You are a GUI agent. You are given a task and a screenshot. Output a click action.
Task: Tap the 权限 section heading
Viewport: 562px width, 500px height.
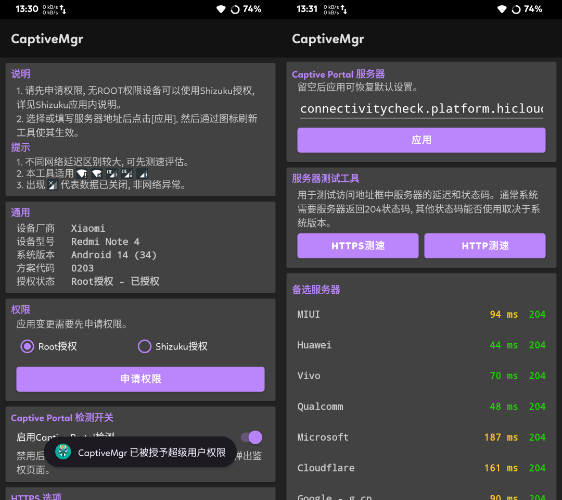20,310
